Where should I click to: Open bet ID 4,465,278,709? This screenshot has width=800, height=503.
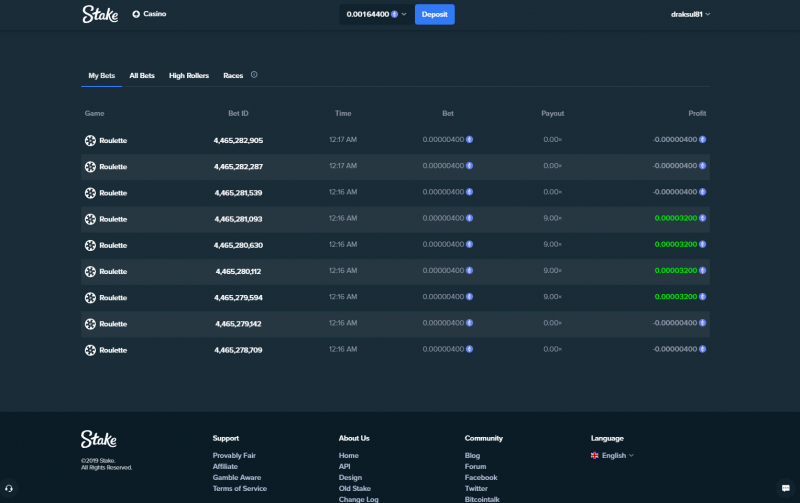point(238,350)
